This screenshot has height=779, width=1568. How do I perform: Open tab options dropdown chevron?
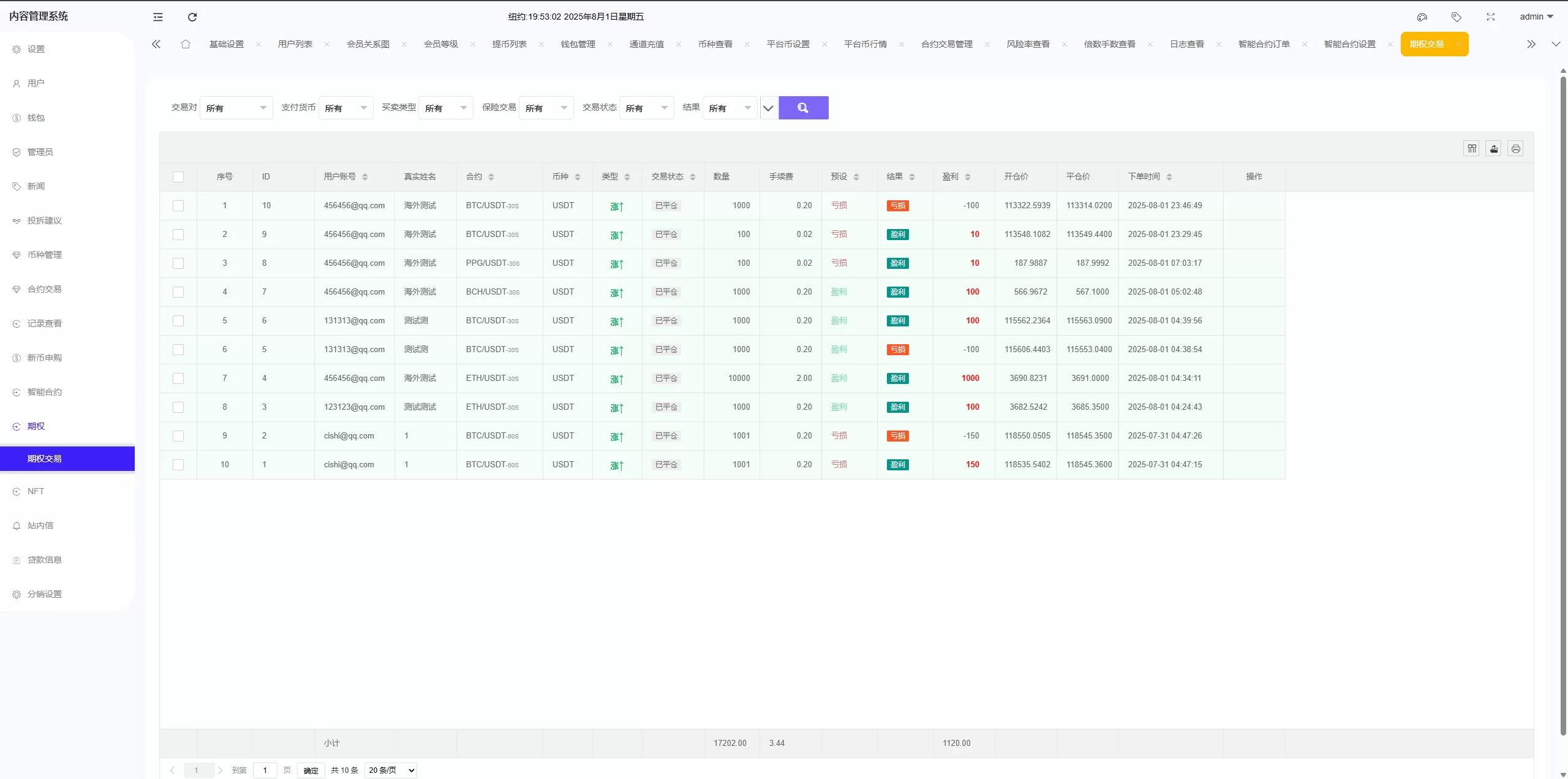click(x=1556, y=44)
